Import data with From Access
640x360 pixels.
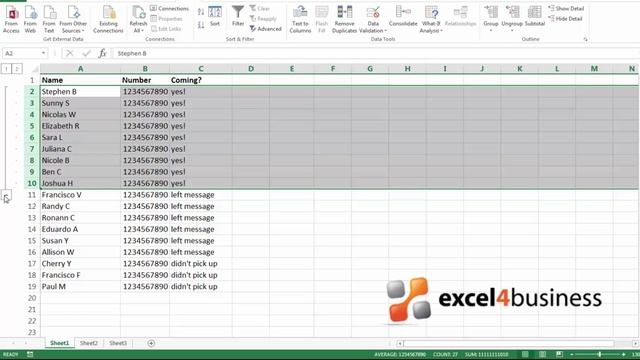pyautogui.click(x=11, y=19)
